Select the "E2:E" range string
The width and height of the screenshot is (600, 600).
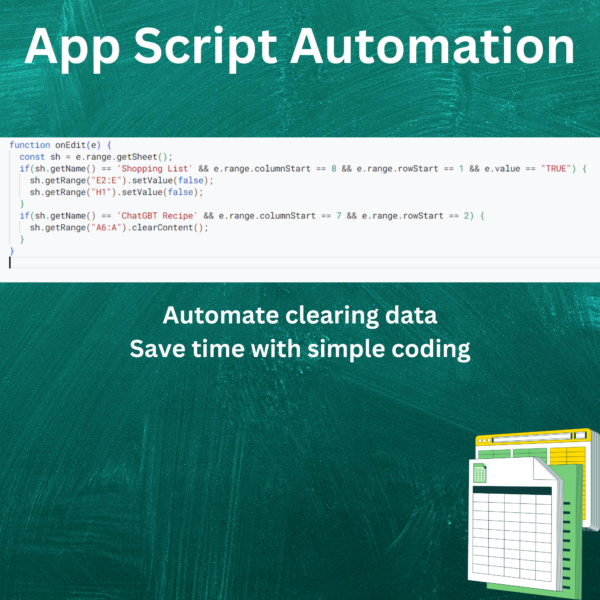[x=106, y=181]
